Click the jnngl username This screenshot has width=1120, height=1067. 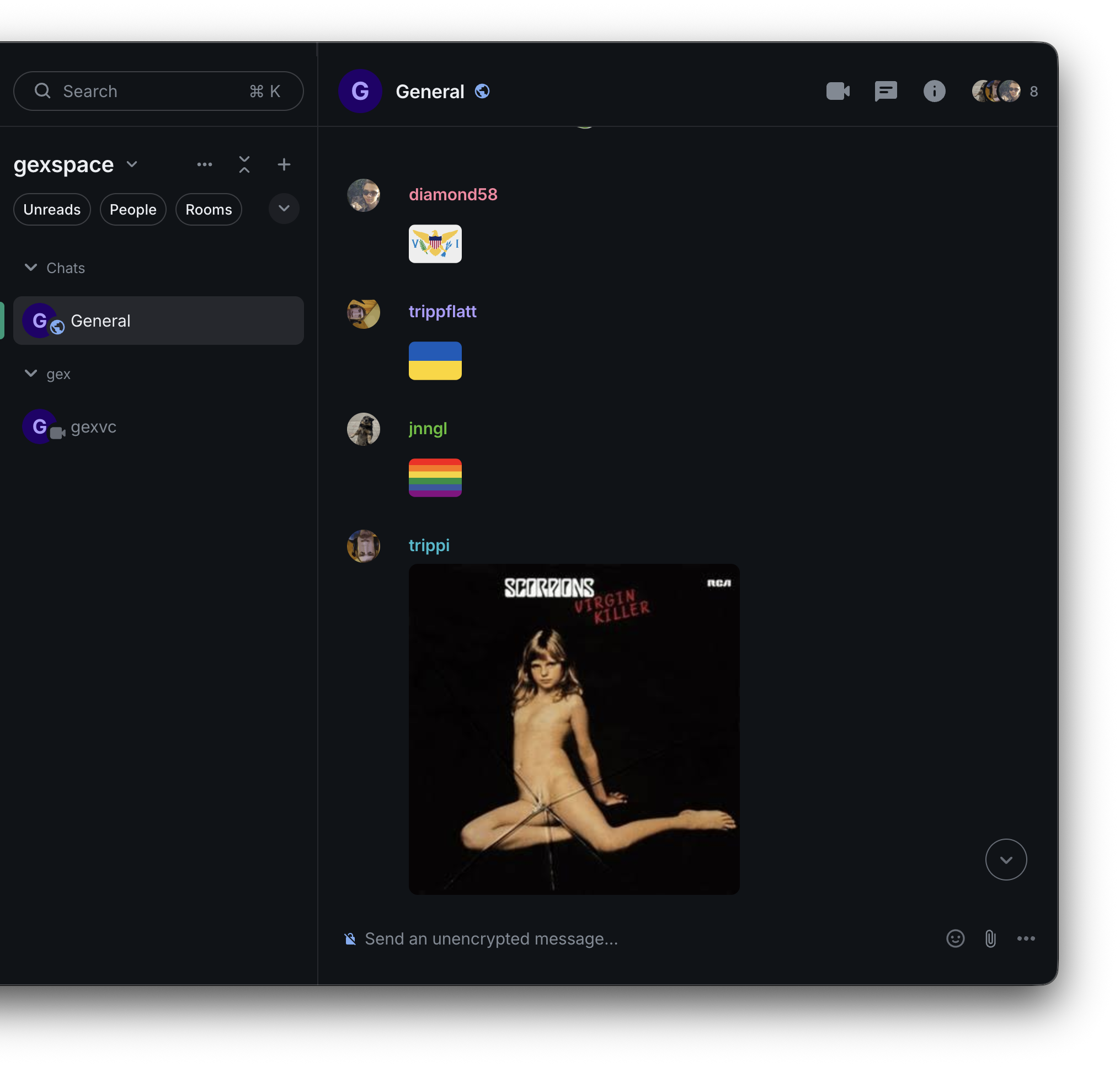click(428, 428)
